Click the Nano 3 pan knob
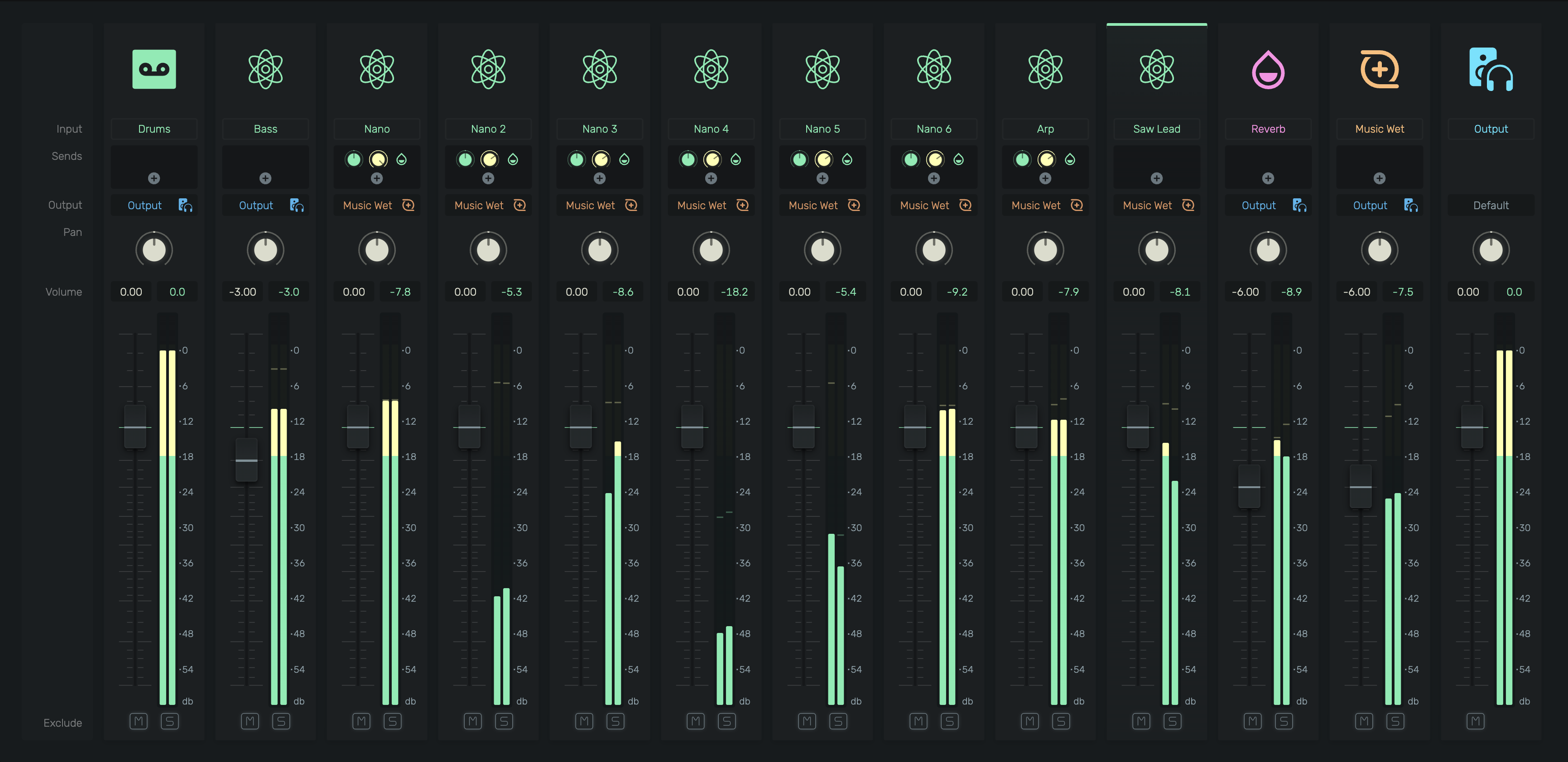Screen dimensions: 1568x762 coord(600,249)
